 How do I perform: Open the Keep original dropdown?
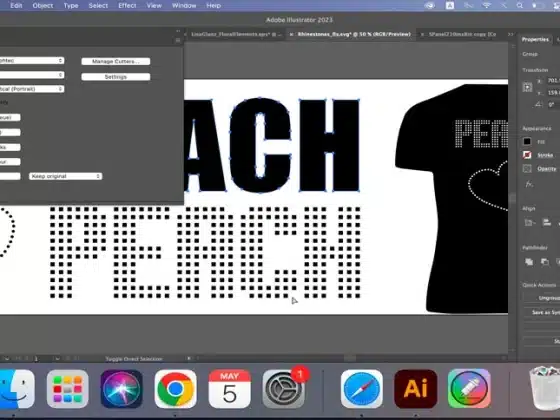pyautogui.click(x=65, y=176)
